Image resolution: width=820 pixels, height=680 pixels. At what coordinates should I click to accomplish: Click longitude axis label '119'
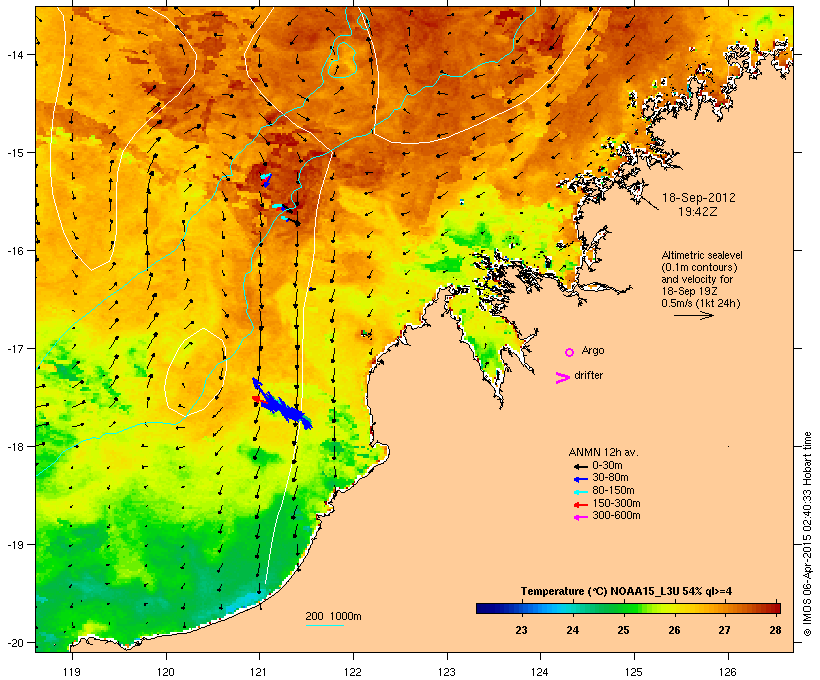(x=72, y=672)
